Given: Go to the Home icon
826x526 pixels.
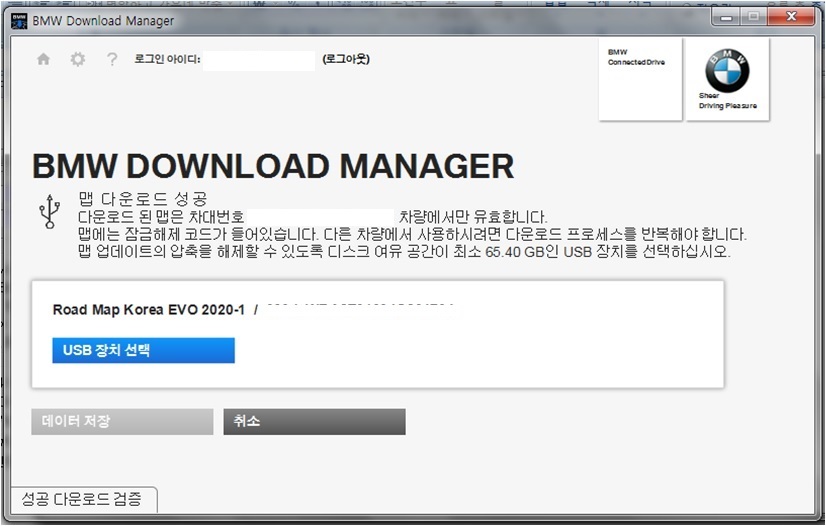Looking at the screenshot, I should (x=43, y=59).
